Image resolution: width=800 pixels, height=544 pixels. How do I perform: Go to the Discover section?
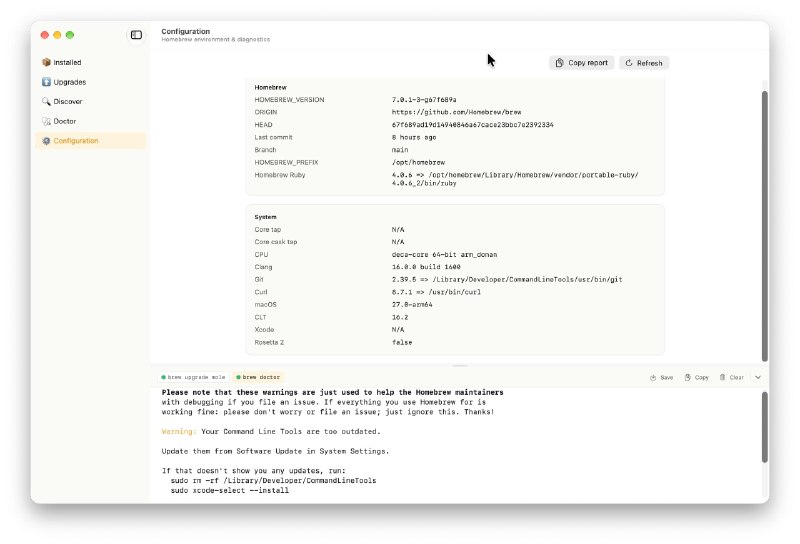[x=90, y=101]
